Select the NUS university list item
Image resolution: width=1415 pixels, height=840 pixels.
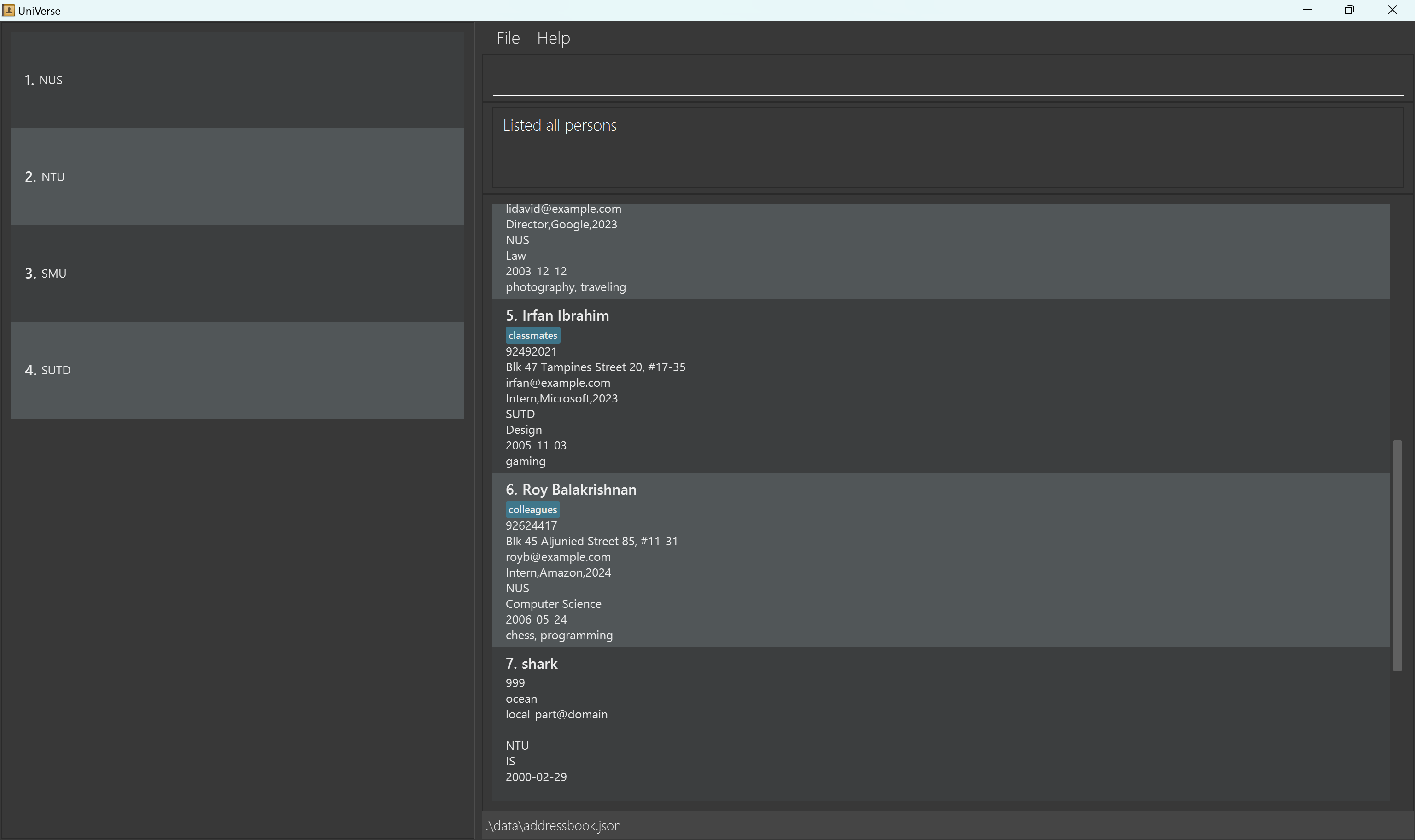(x=237, y=80)
